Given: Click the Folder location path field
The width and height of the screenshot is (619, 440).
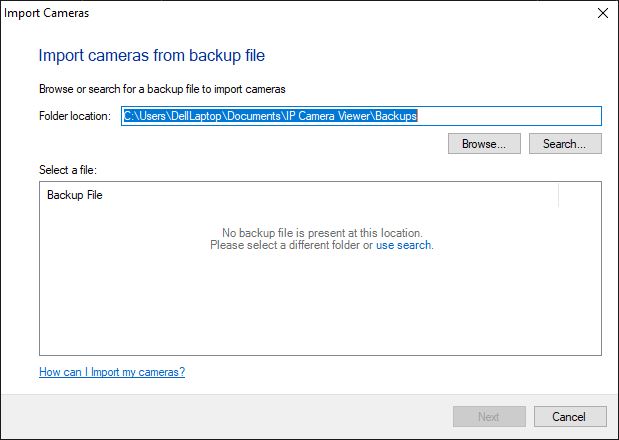Looking at the screenshot, I should point(361,116).
